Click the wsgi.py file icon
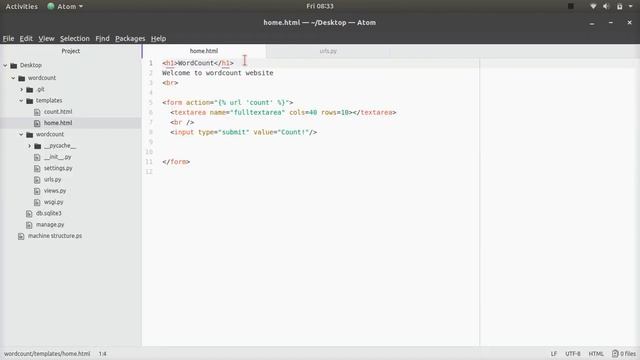 [x=37, y=202]
